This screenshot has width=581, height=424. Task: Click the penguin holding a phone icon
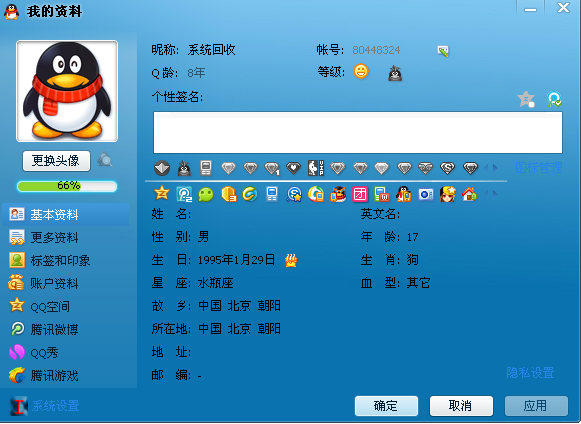404,194
